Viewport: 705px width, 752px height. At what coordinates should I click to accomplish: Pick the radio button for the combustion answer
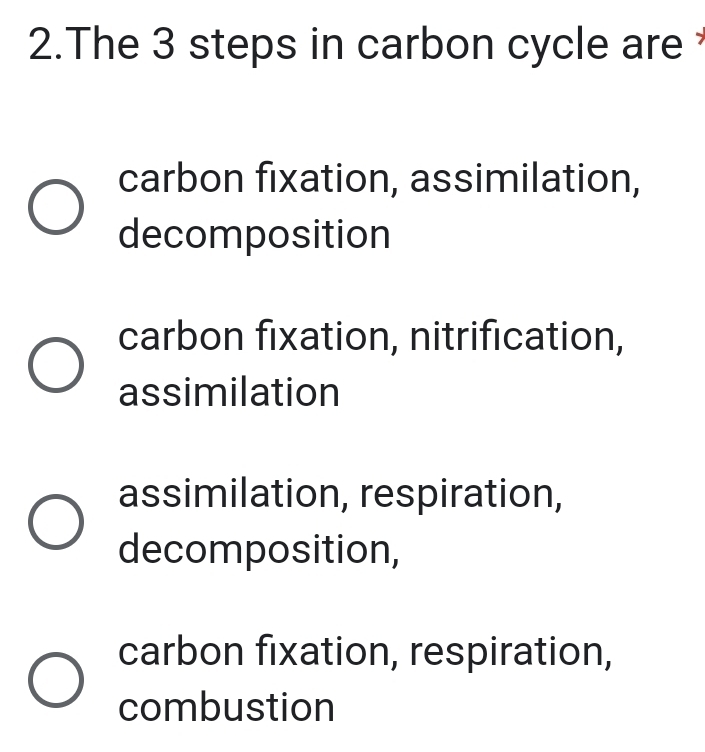[x=56, y=680]
